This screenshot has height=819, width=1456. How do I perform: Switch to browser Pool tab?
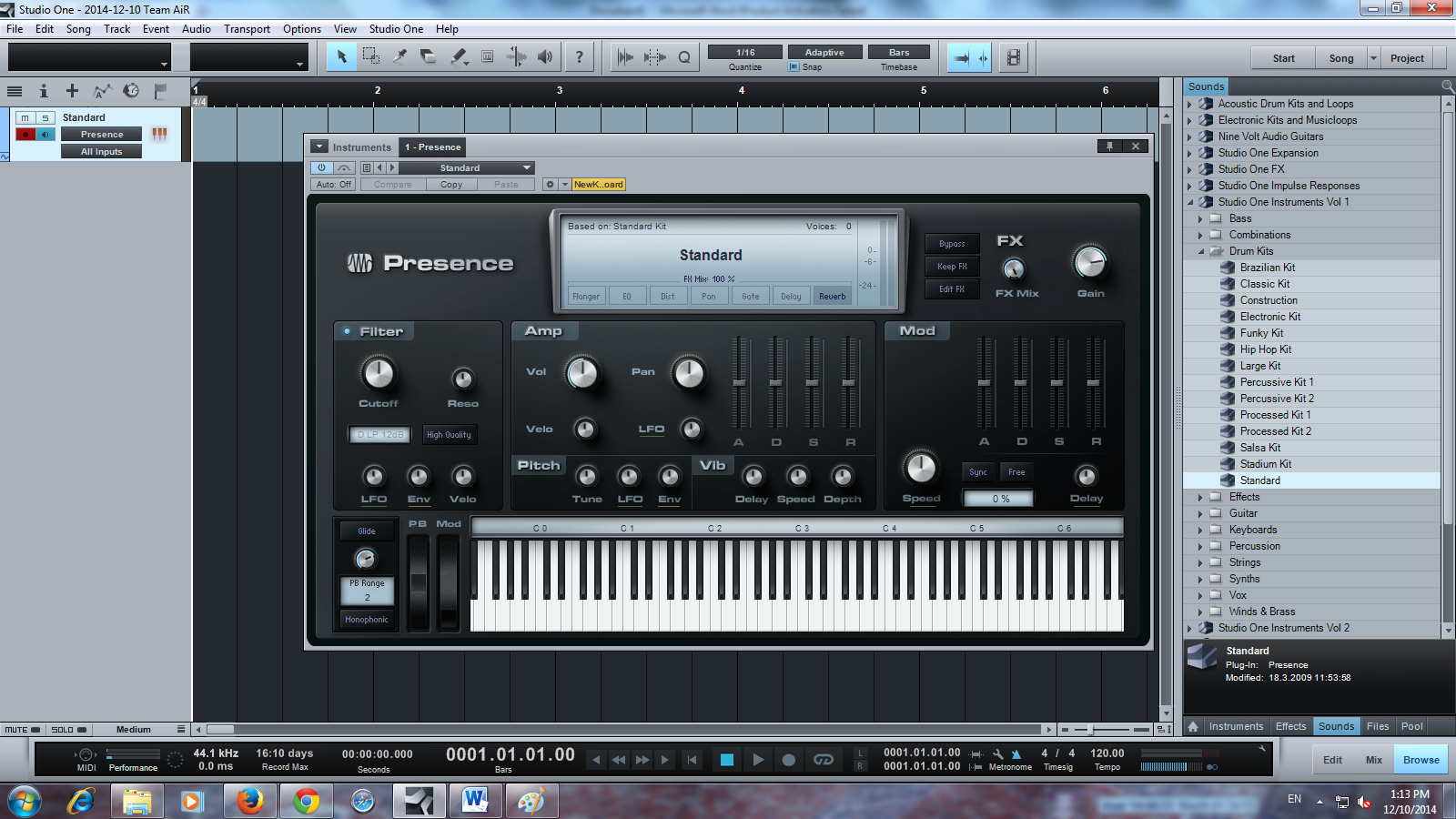[x=1411, y=726]
